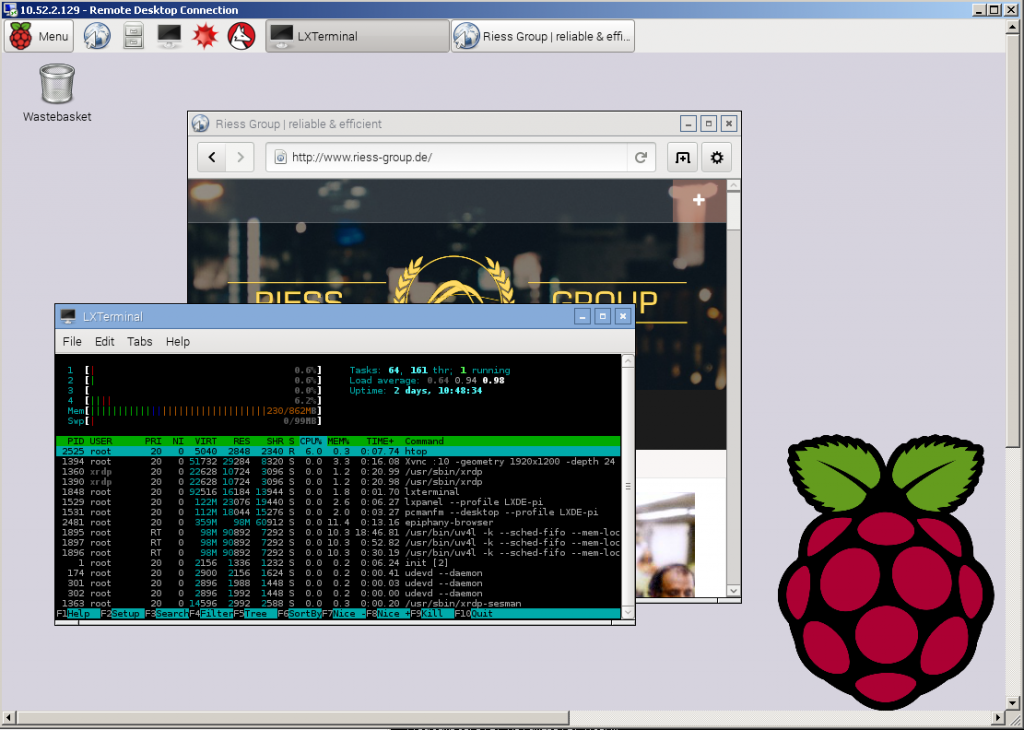
Task: Open the Wastebasket desktop icon
Action: [x=57, y=93]
